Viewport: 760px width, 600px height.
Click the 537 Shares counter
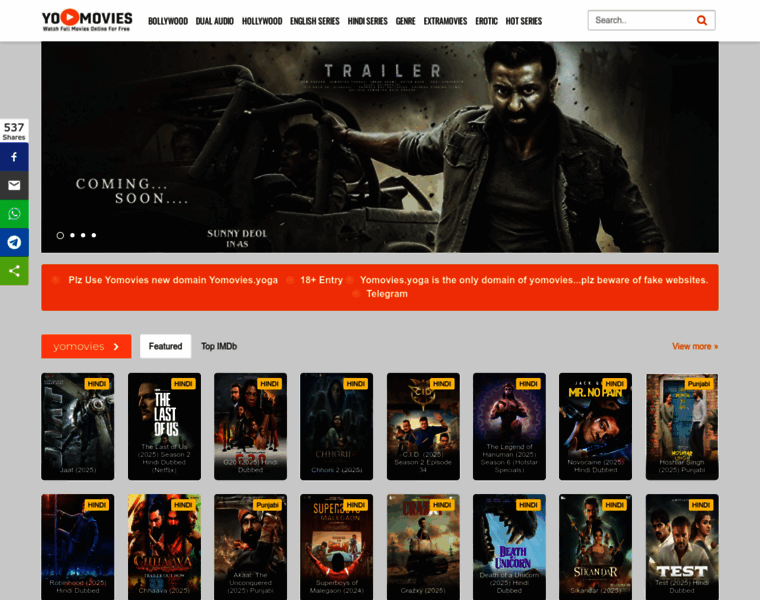14,131
